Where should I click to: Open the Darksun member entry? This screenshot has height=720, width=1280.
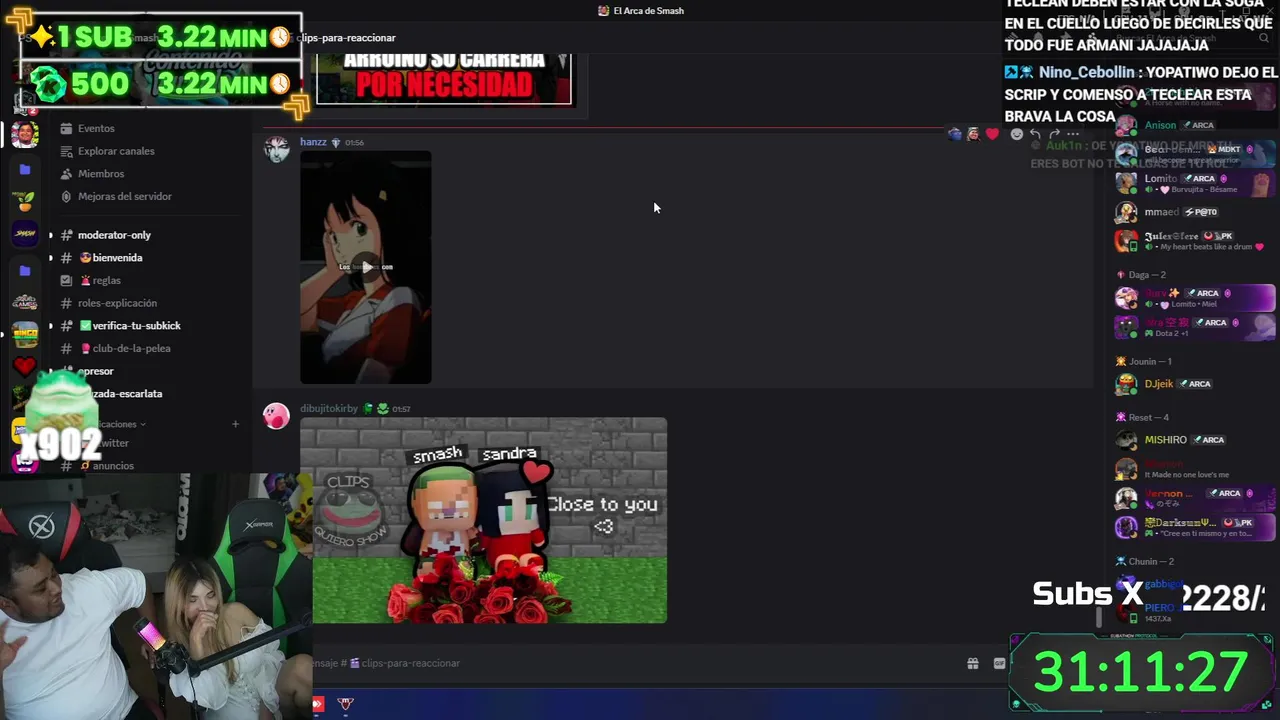1195,527
